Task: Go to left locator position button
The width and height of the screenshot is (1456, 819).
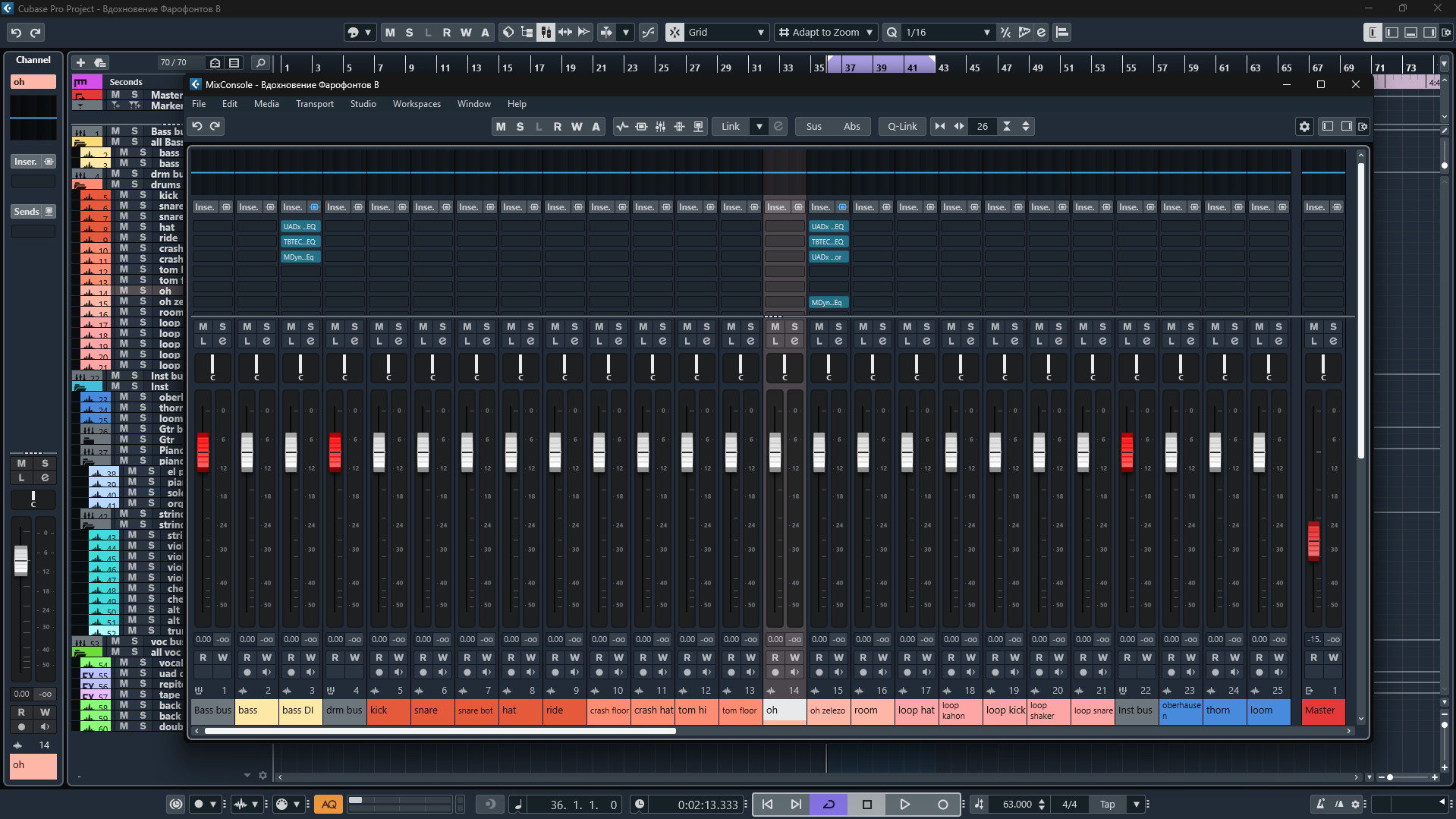Action: (x=767, y=805)
